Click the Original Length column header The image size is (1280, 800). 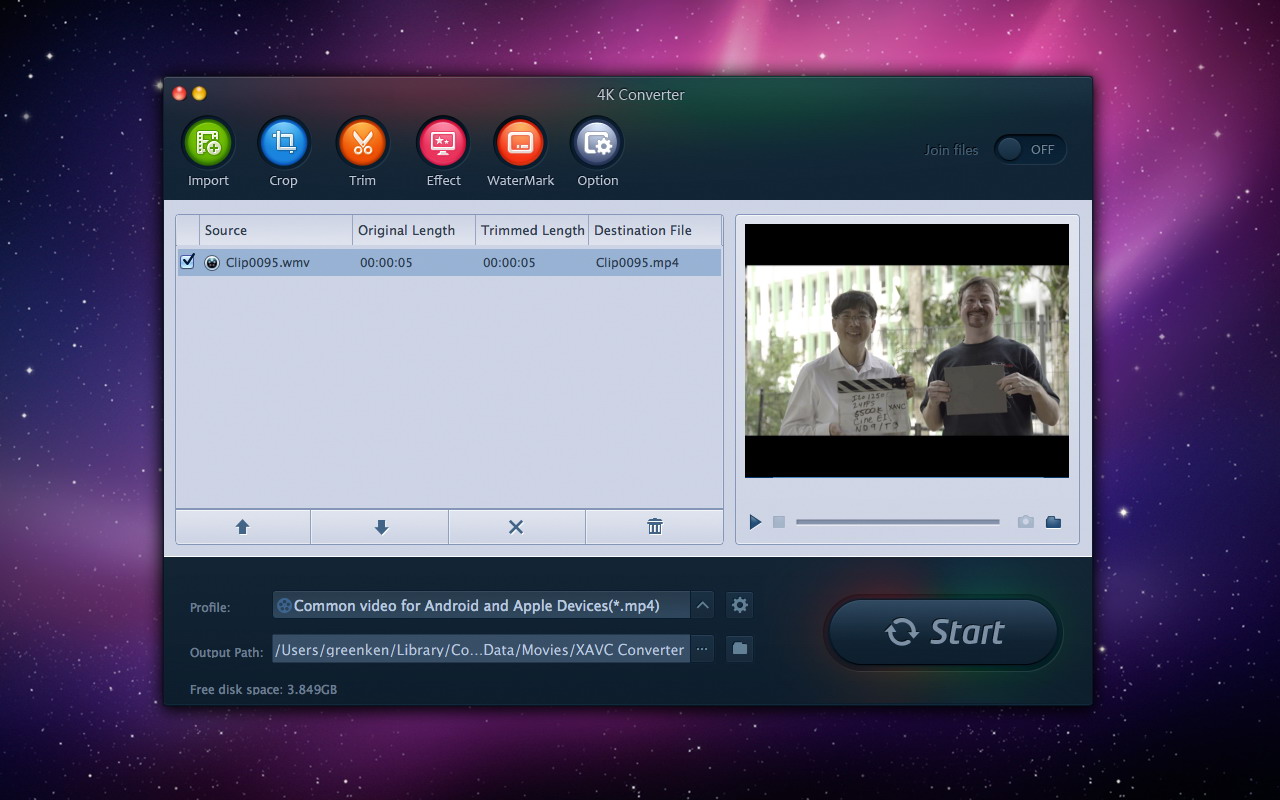[414, 230]
